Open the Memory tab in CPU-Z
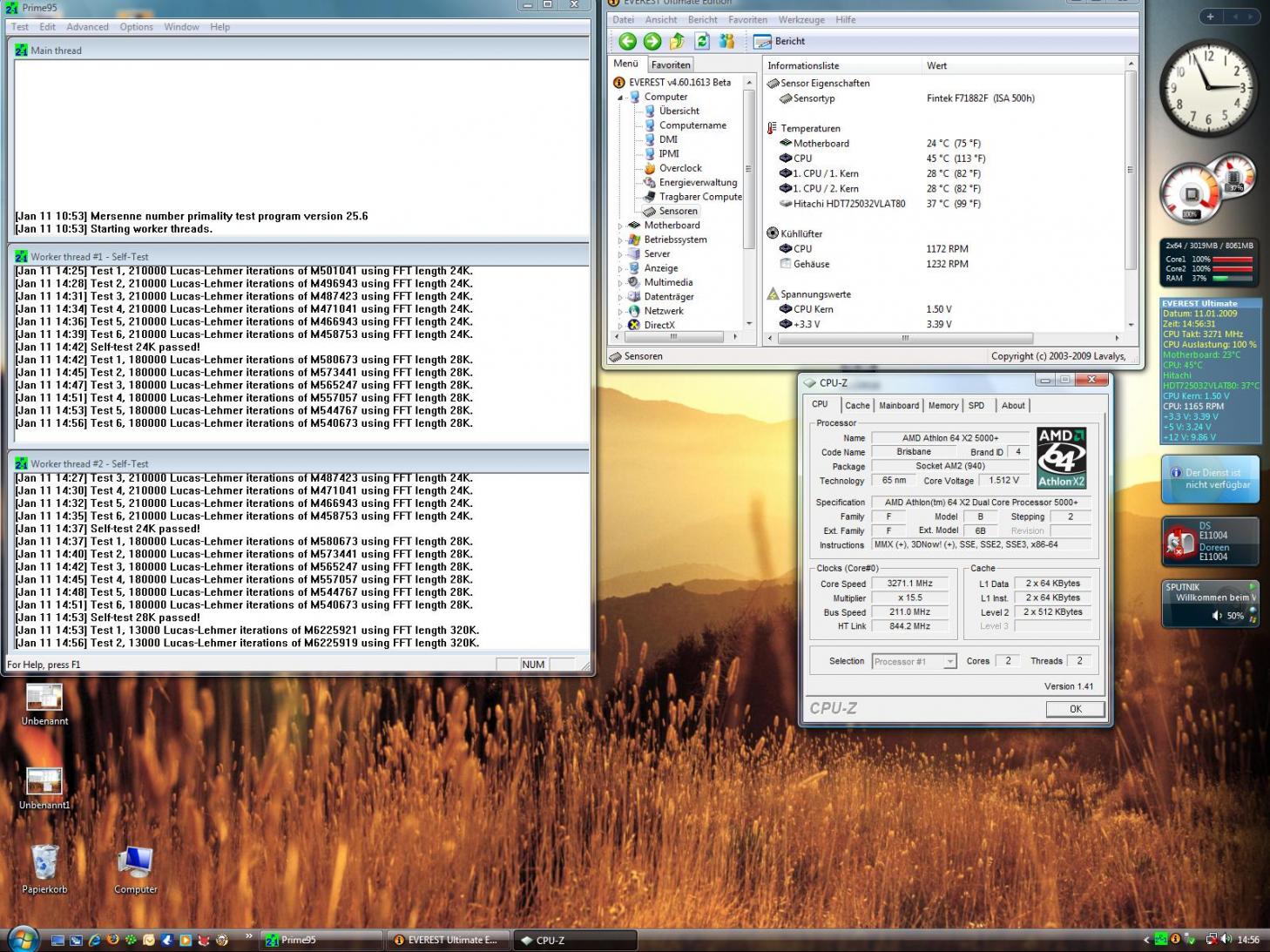The height and width of the screenshot is (952, 1270). (x=943, y=405)
